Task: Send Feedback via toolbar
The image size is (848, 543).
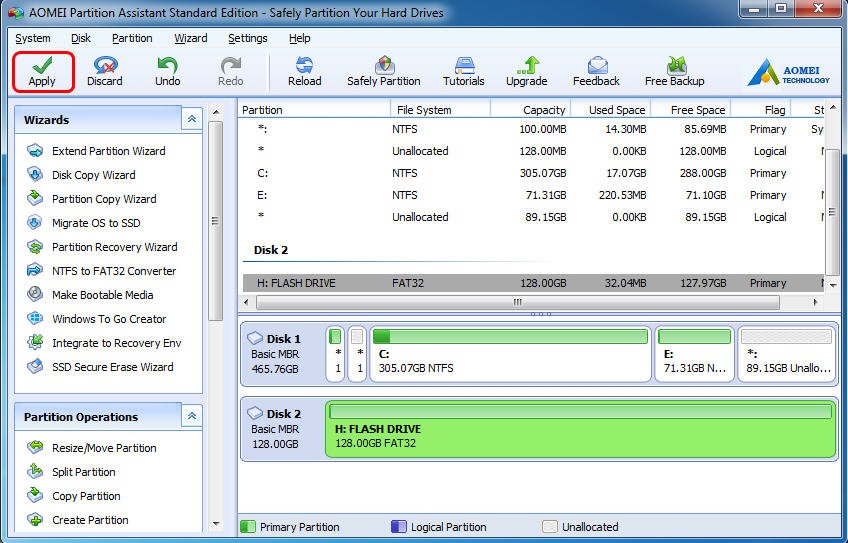Action: point(597,72)
